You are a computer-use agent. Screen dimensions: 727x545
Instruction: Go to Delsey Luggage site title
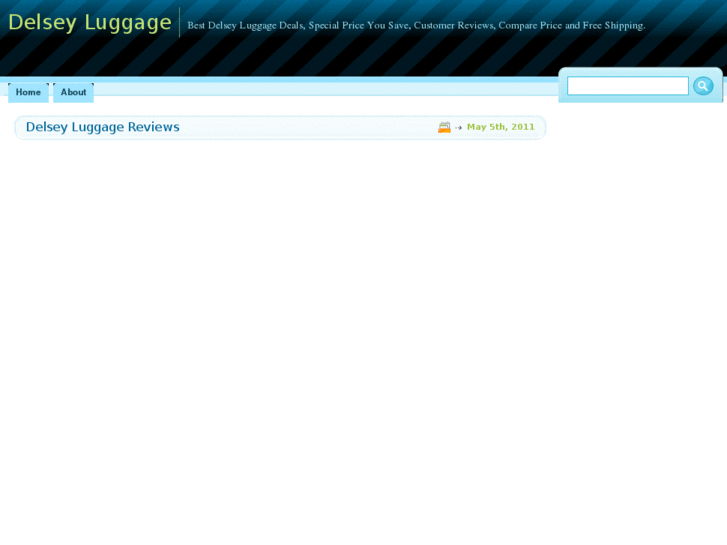(90, 23)
